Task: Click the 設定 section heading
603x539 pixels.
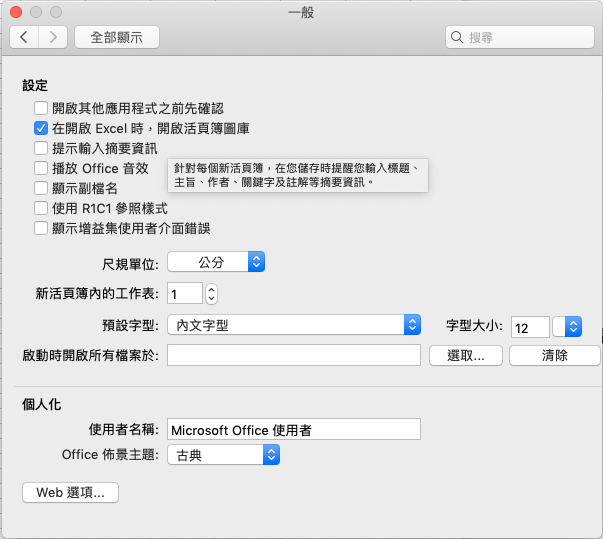Action: [35, 85]
